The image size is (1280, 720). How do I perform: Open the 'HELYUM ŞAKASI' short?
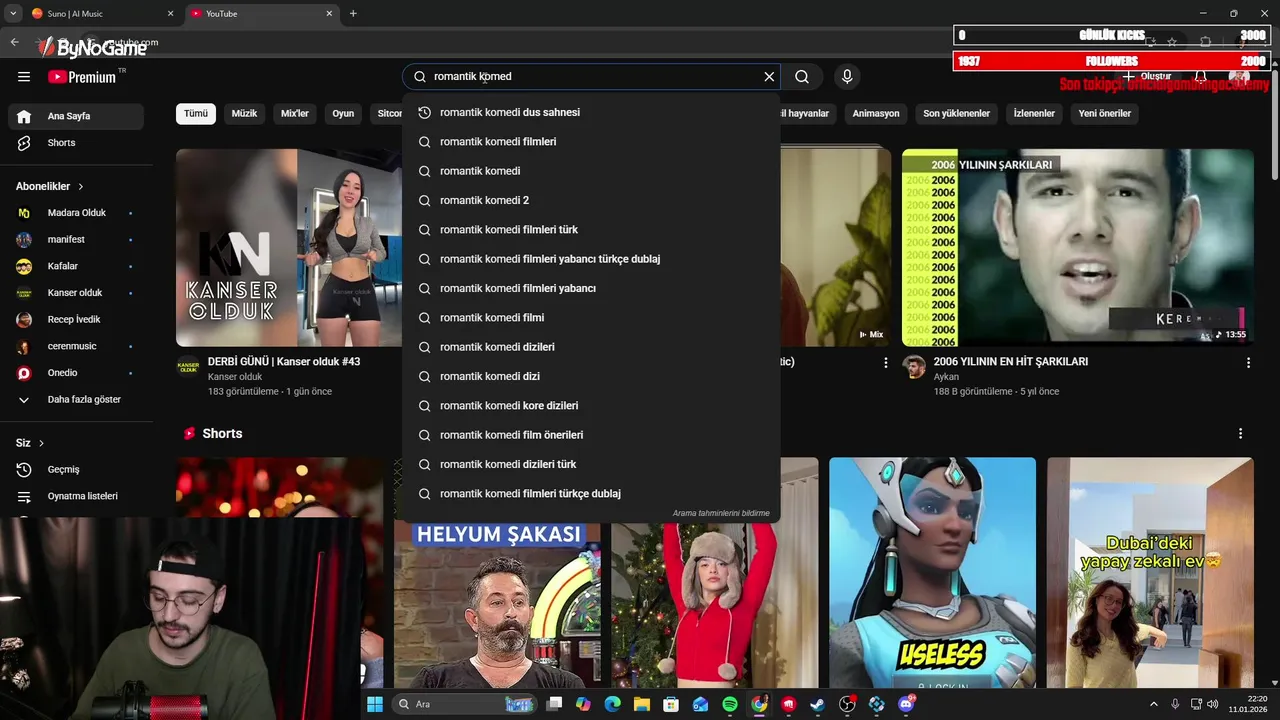click(x=497, y=603)
